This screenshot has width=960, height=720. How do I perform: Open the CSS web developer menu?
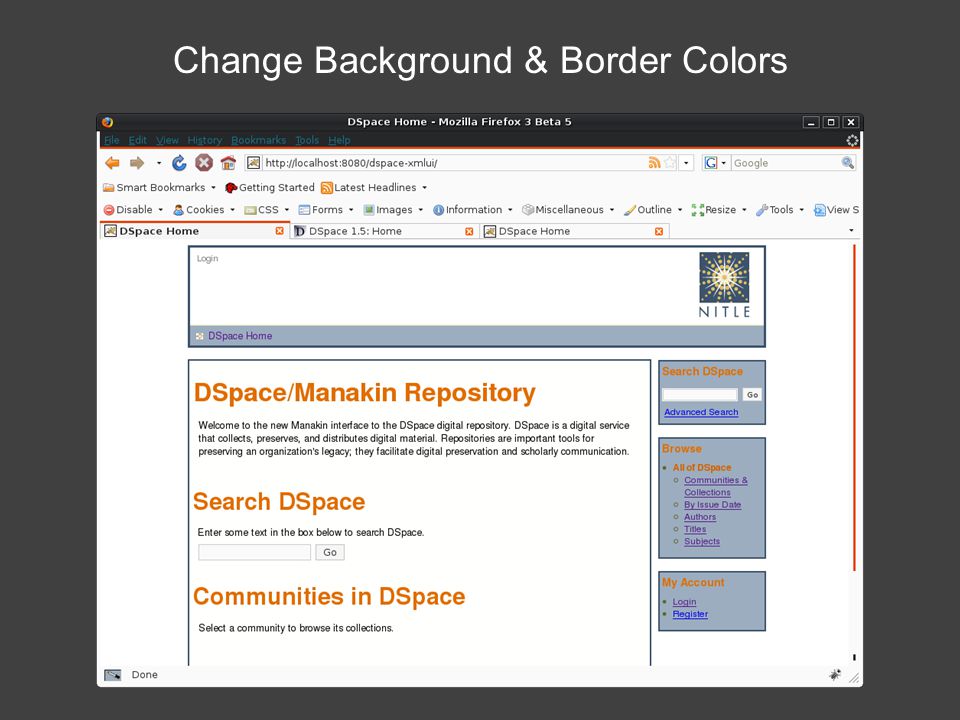pos(266,209)
